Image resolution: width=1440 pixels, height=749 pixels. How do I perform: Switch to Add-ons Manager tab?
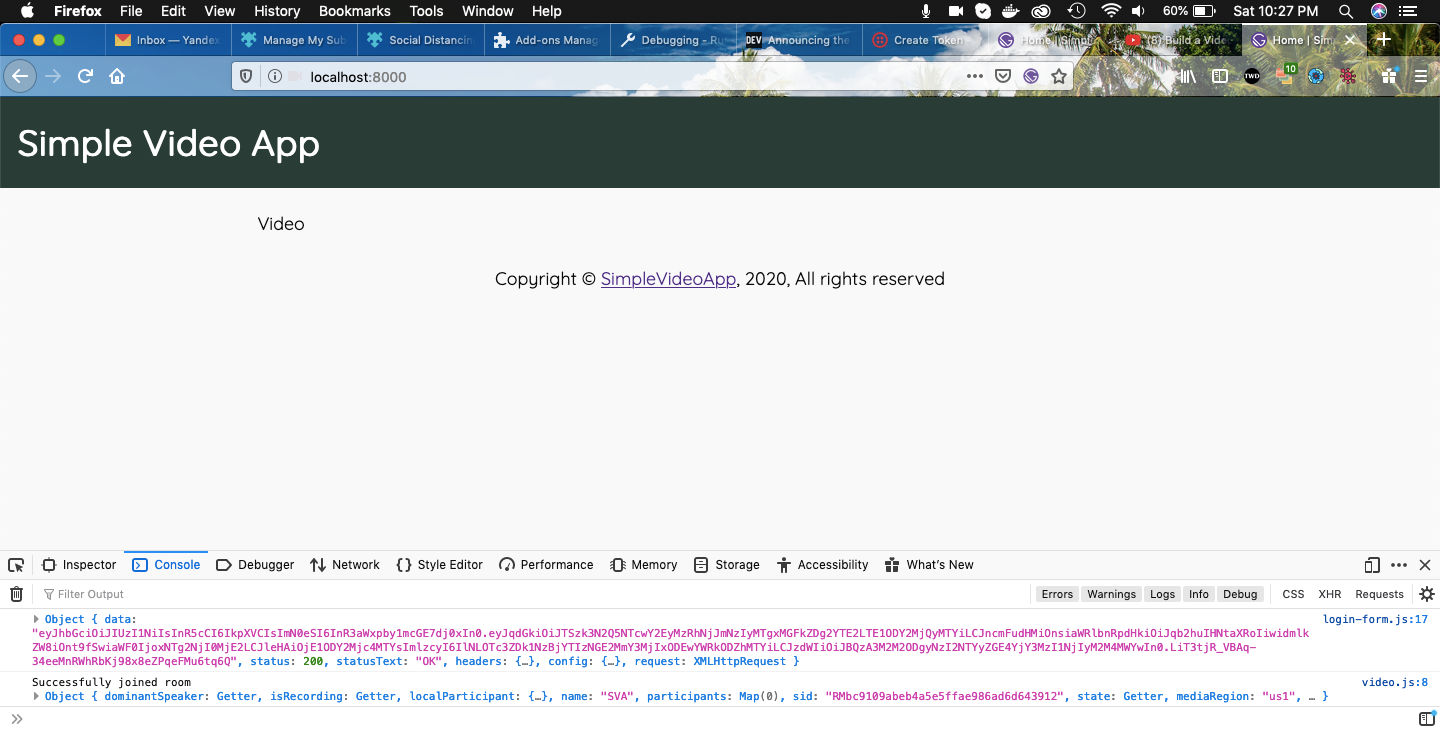tap(547, 40)
